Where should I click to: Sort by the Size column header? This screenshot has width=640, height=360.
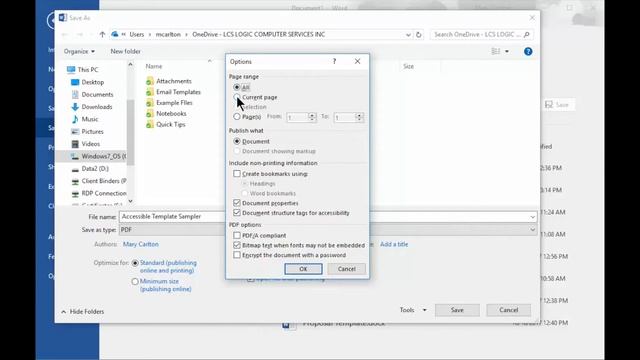point(409,66)
